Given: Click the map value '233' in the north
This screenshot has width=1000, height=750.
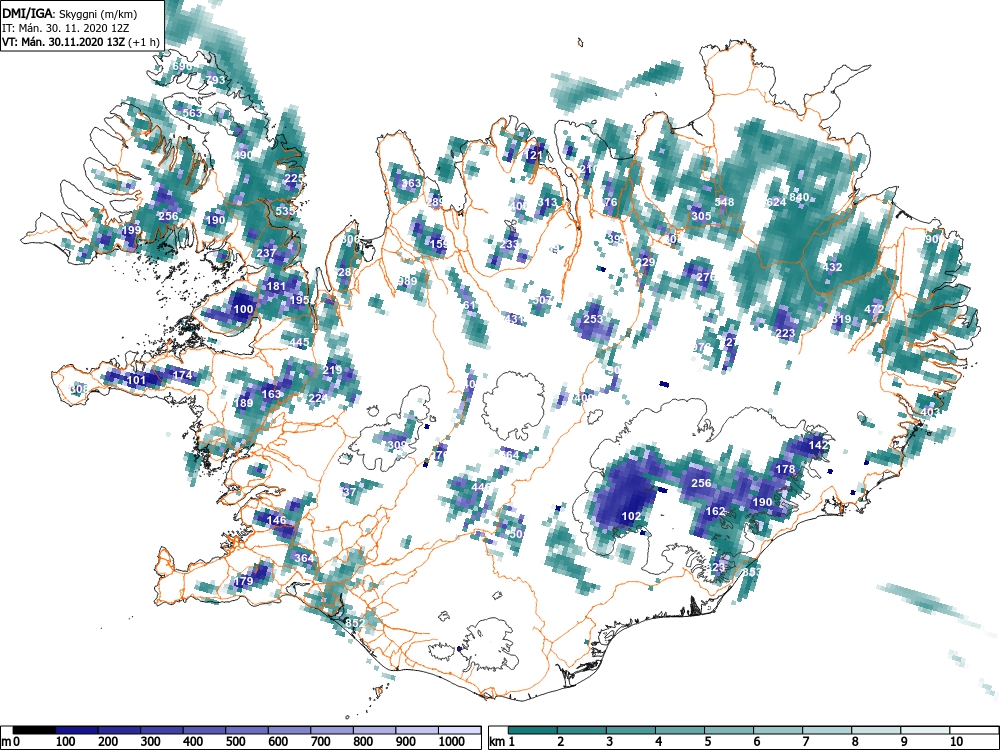Looking at the screenshot, I should click(509, 244).
